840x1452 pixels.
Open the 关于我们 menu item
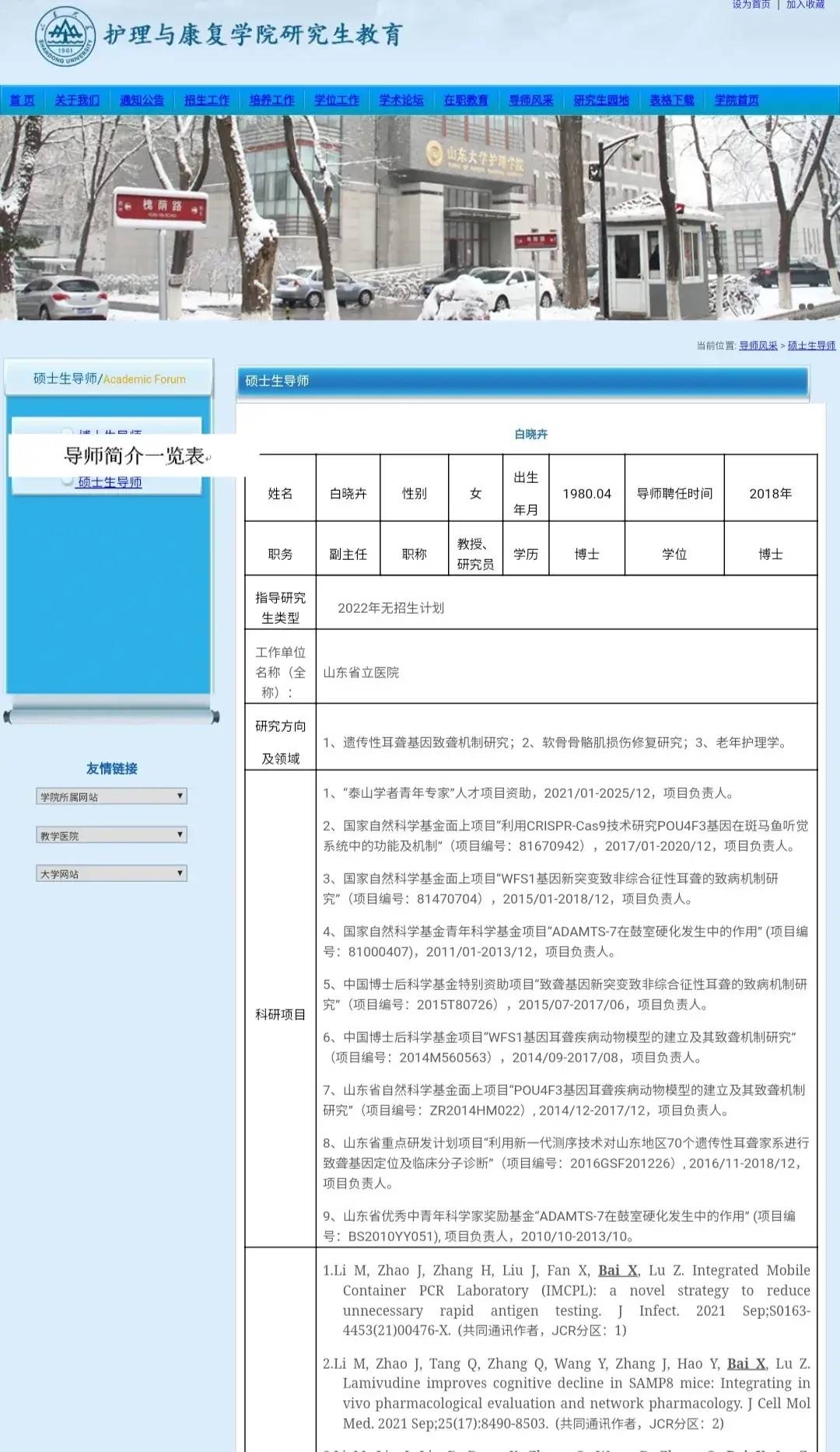tap(77, 100)
